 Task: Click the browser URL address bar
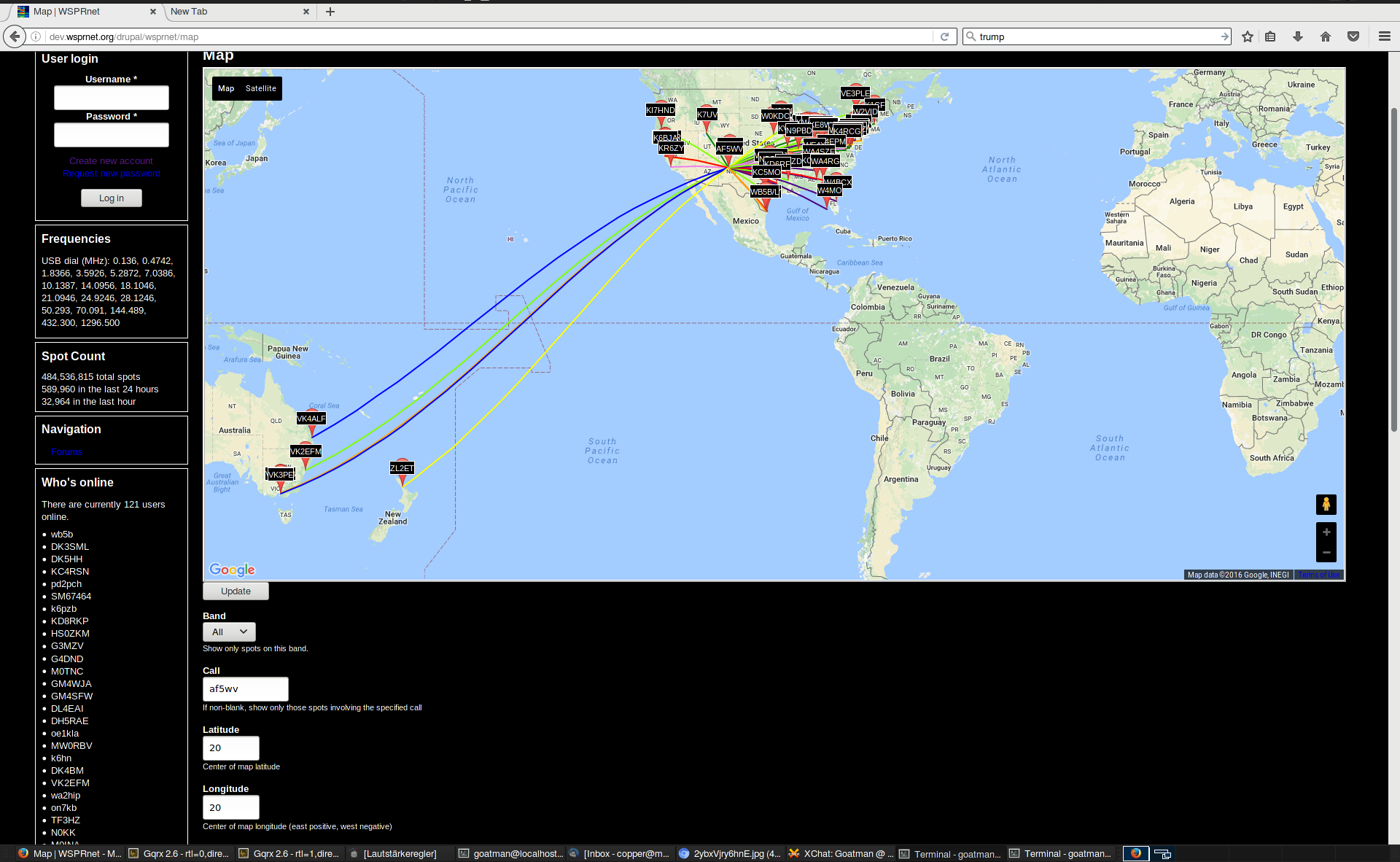(489, 36)
